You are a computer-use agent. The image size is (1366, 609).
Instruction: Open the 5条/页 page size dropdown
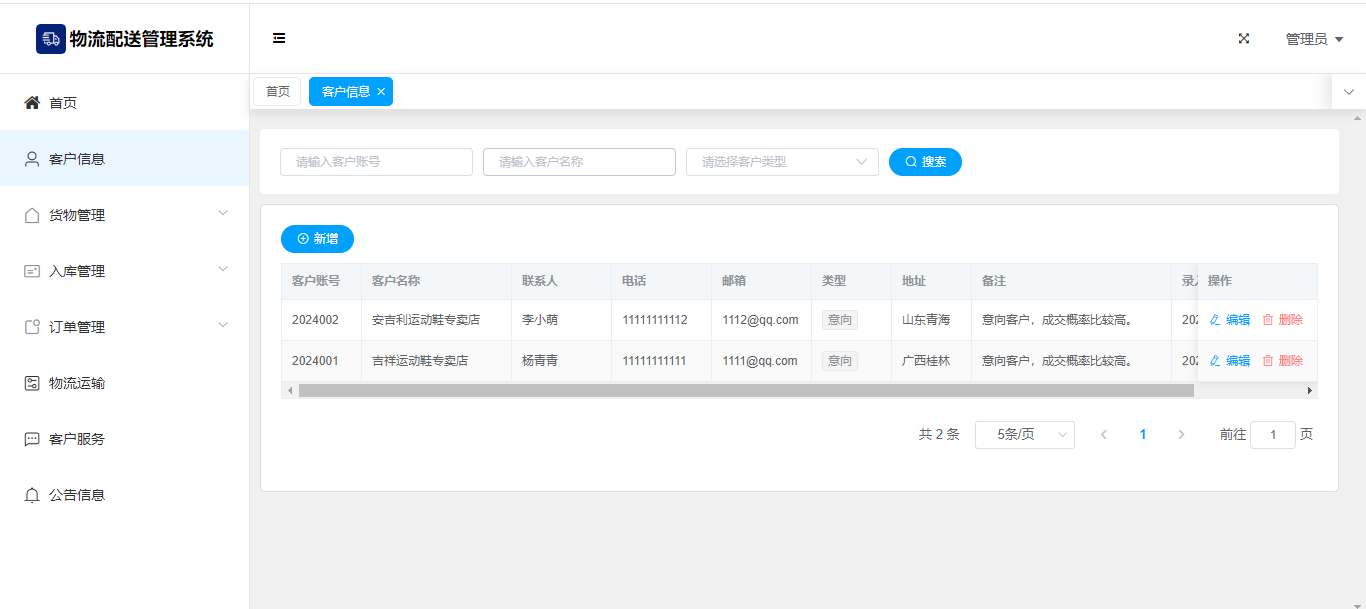pos(1024,435)
